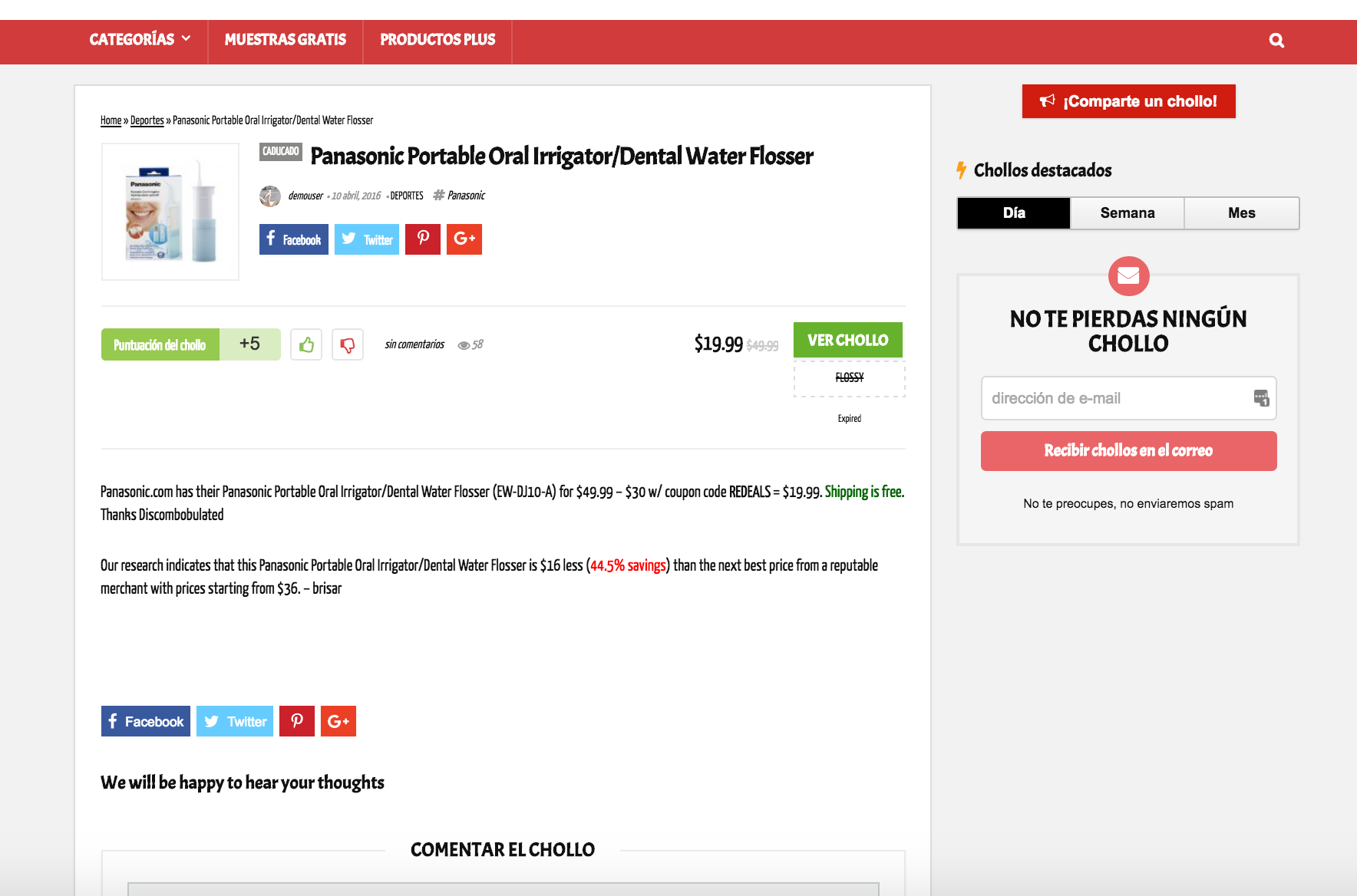The width and height of the screenshot is (1357, 896).
Task: Open the Muestras Gratis menu item
Action: click(286, 40)
